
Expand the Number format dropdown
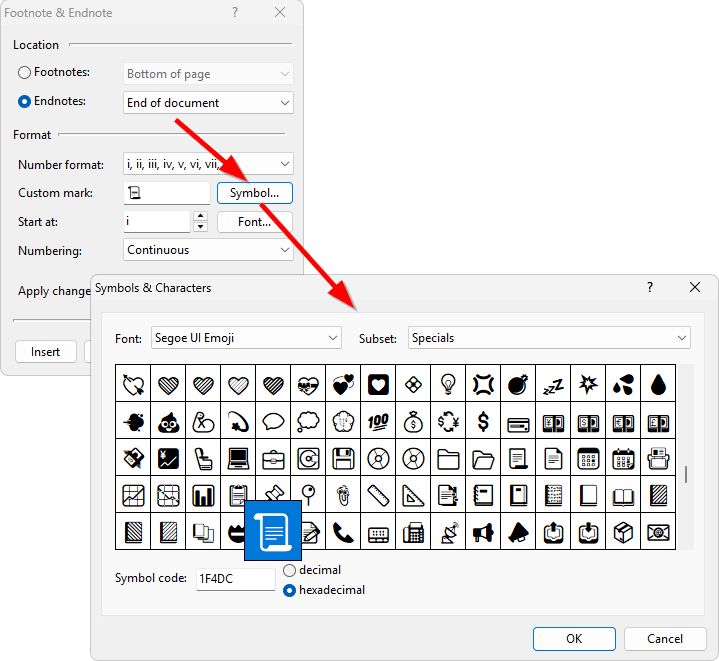208,164
